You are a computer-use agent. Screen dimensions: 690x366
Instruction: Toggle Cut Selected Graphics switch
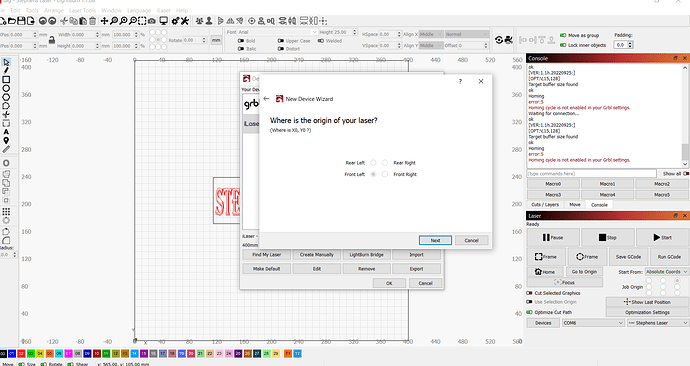coord(529,293)
